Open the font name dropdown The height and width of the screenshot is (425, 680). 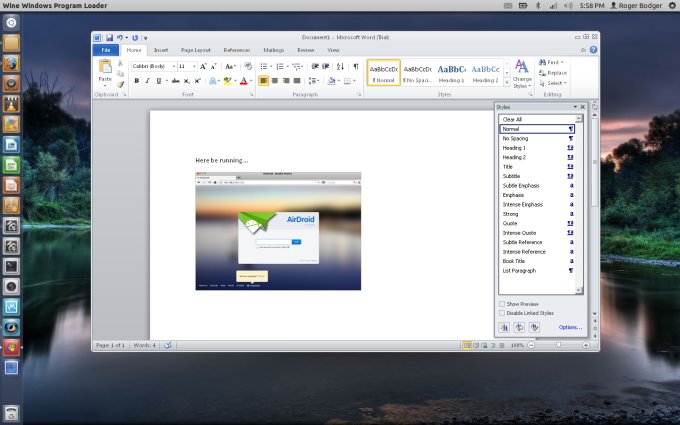click(x=172, y=66)
